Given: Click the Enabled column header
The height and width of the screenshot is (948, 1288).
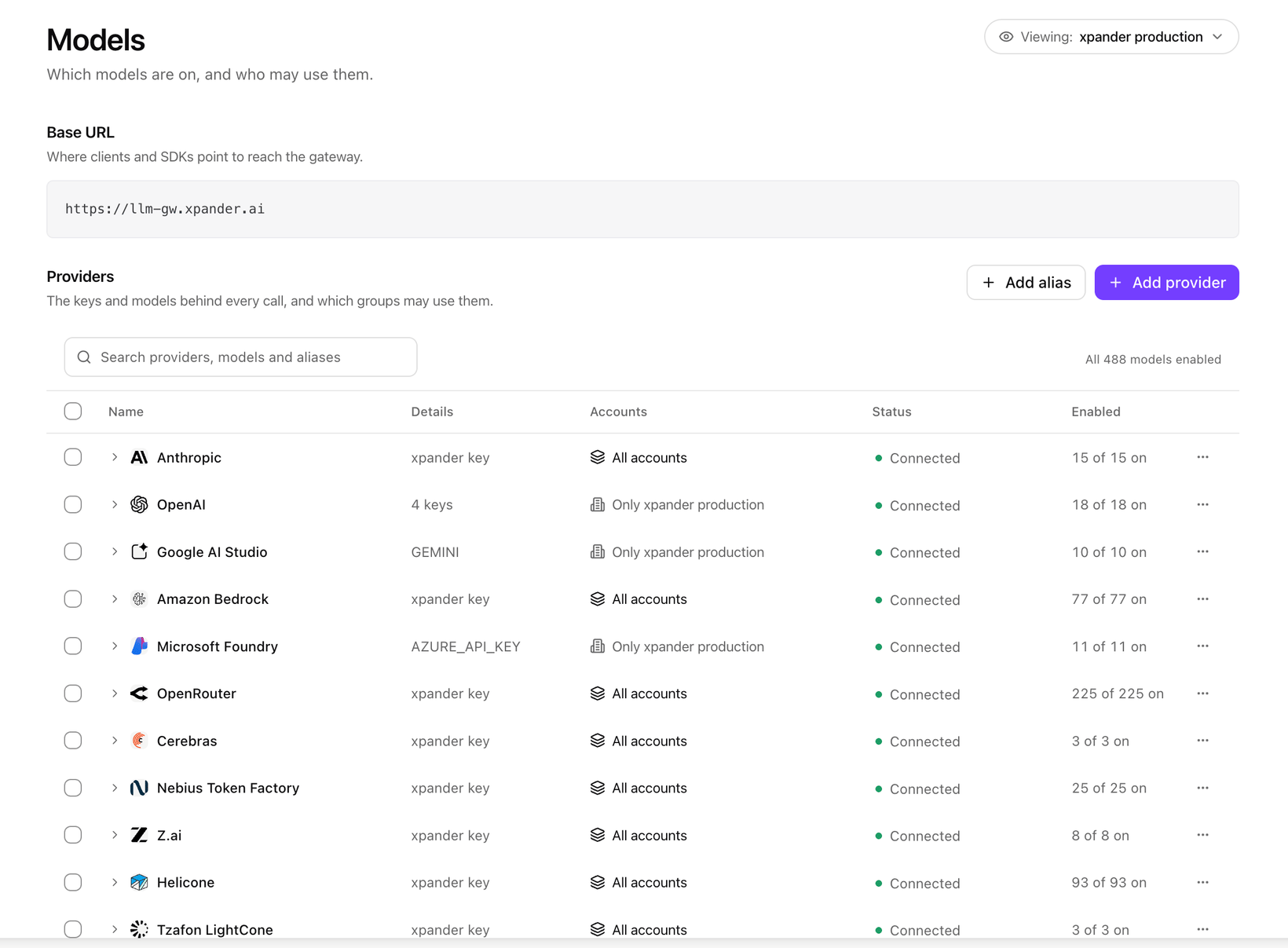Looking at the screenshot, I should coord(1096,412).
